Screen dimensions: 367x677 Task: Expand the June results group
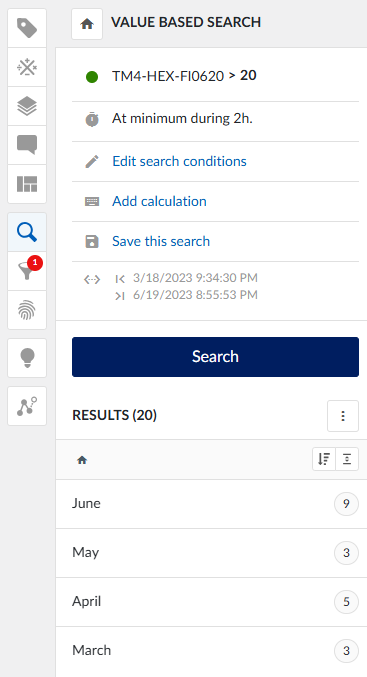pos(212,504)
